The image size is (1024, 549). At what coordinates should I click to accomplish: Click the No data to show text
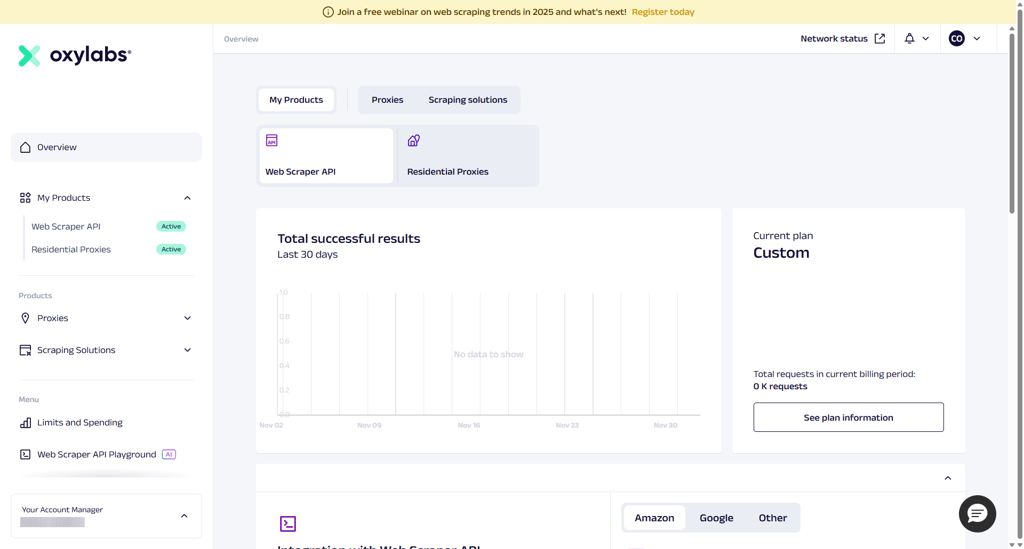488,354
